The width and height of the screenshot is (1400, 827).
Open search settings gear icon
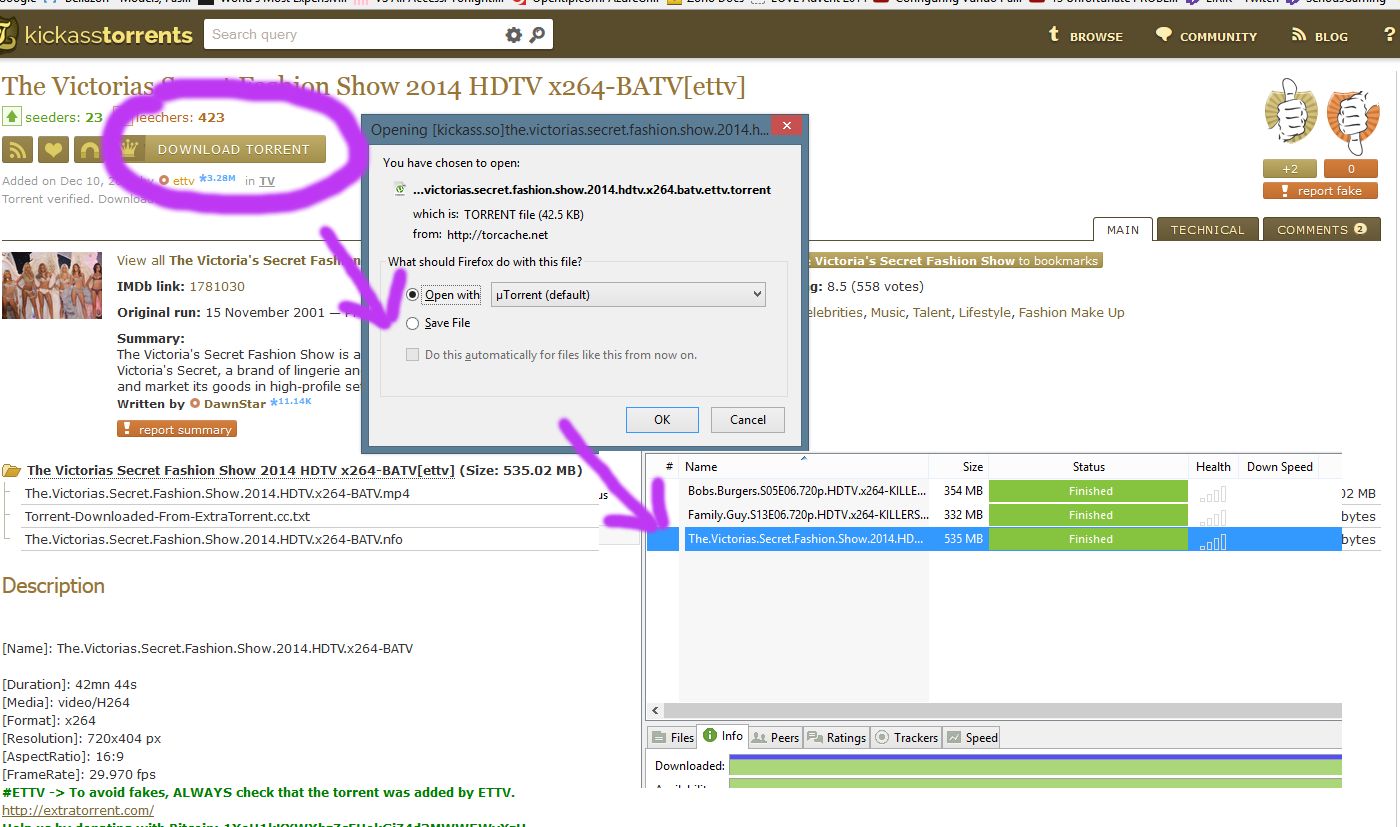tap(514, 35)
